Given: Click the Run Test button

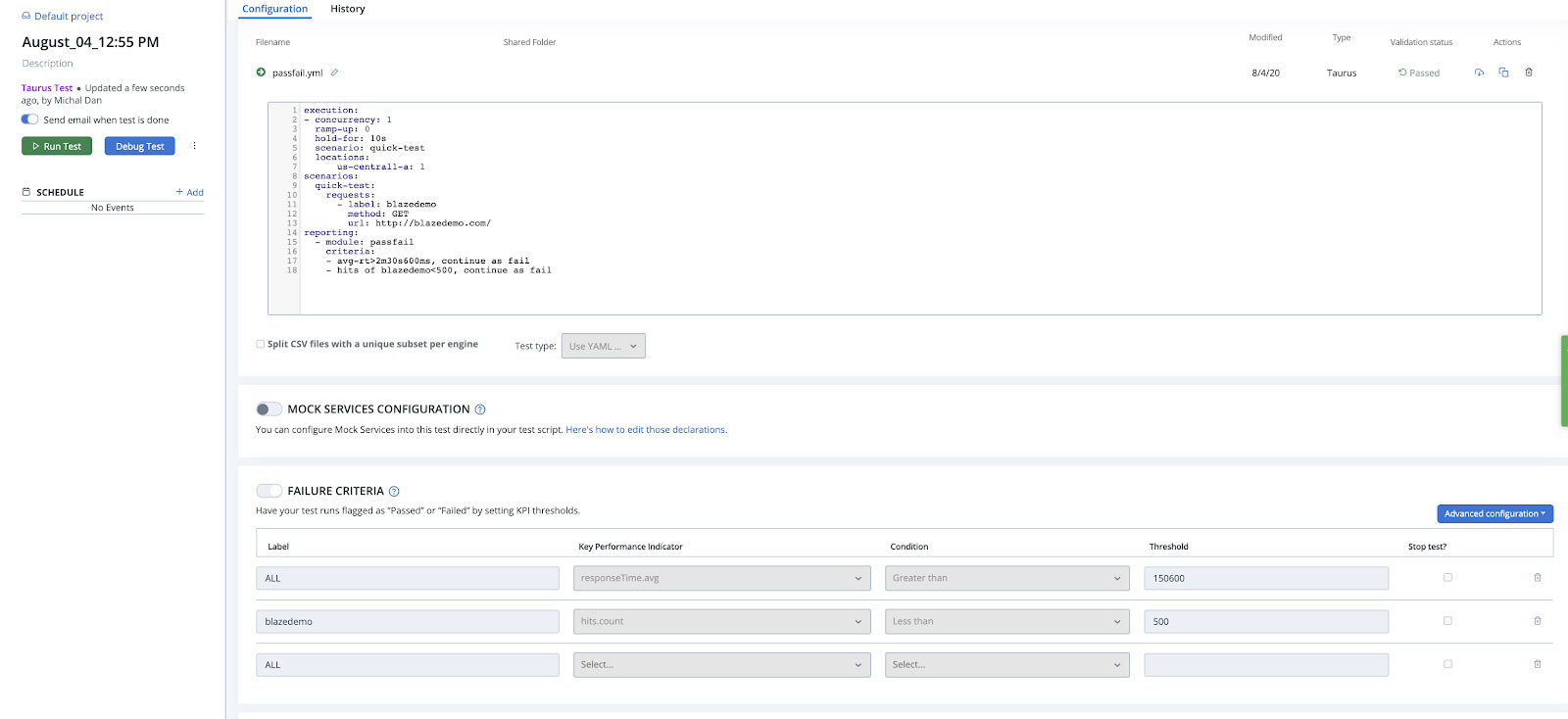Looking at the screenshot, I should pyautogui.click(x=57, y=146).
